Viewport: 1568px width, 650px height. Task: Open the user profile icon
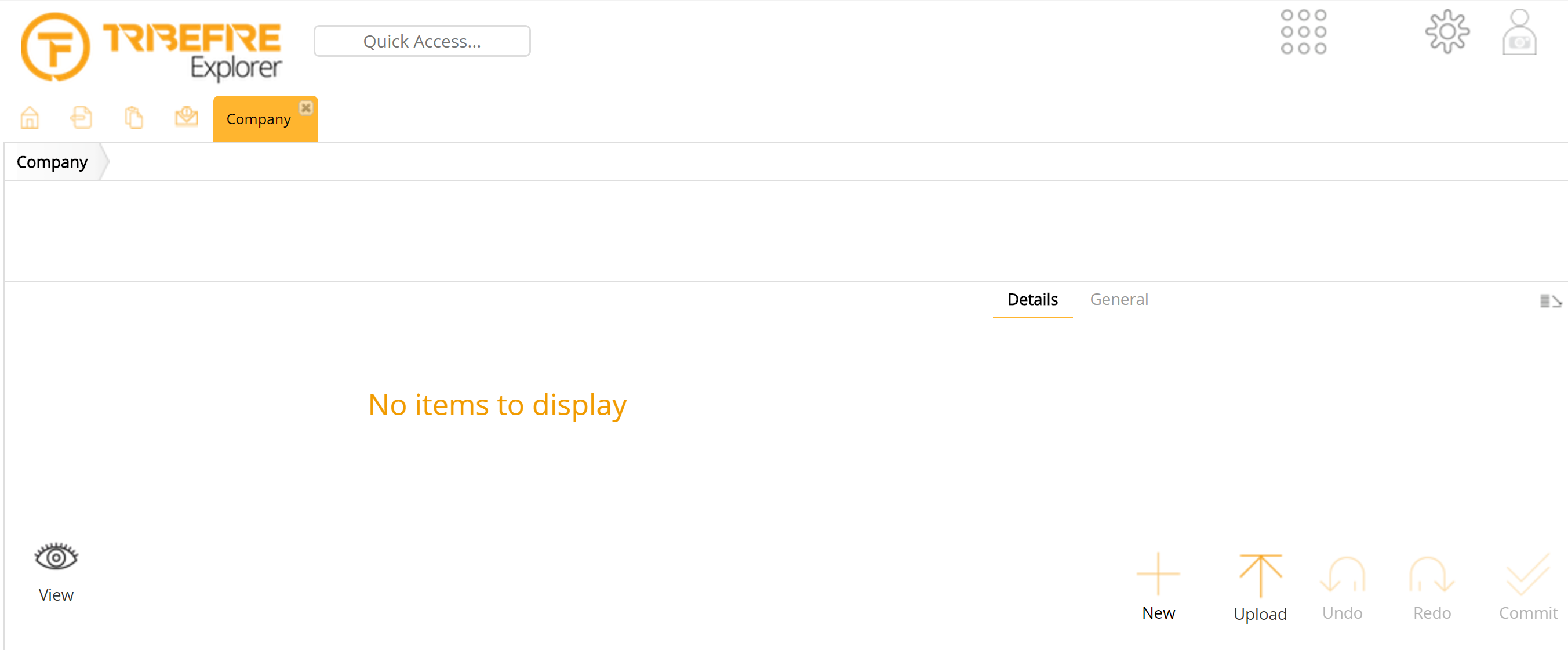[x=1519, y=33]
